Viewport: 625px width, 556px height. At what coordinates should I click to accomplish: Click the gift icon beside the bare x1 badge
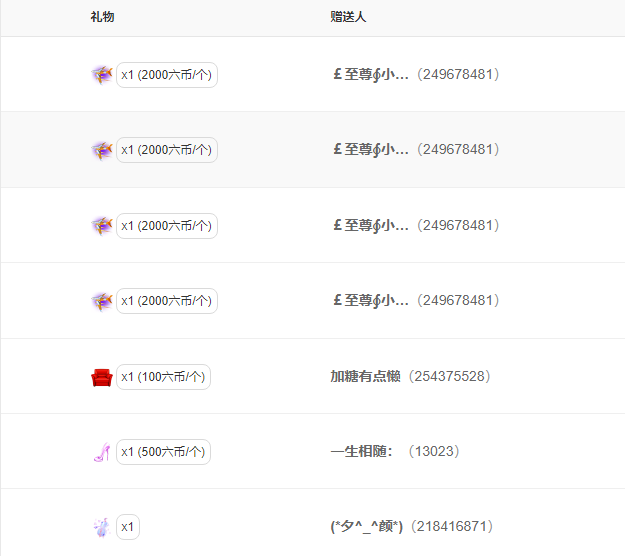click(x=102, y=527)
